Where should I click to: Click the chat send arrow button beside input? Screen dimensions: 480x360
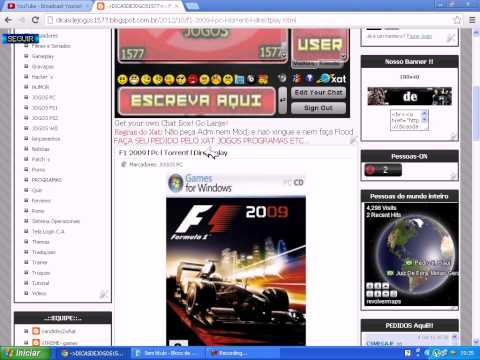[x=283, y=100]
